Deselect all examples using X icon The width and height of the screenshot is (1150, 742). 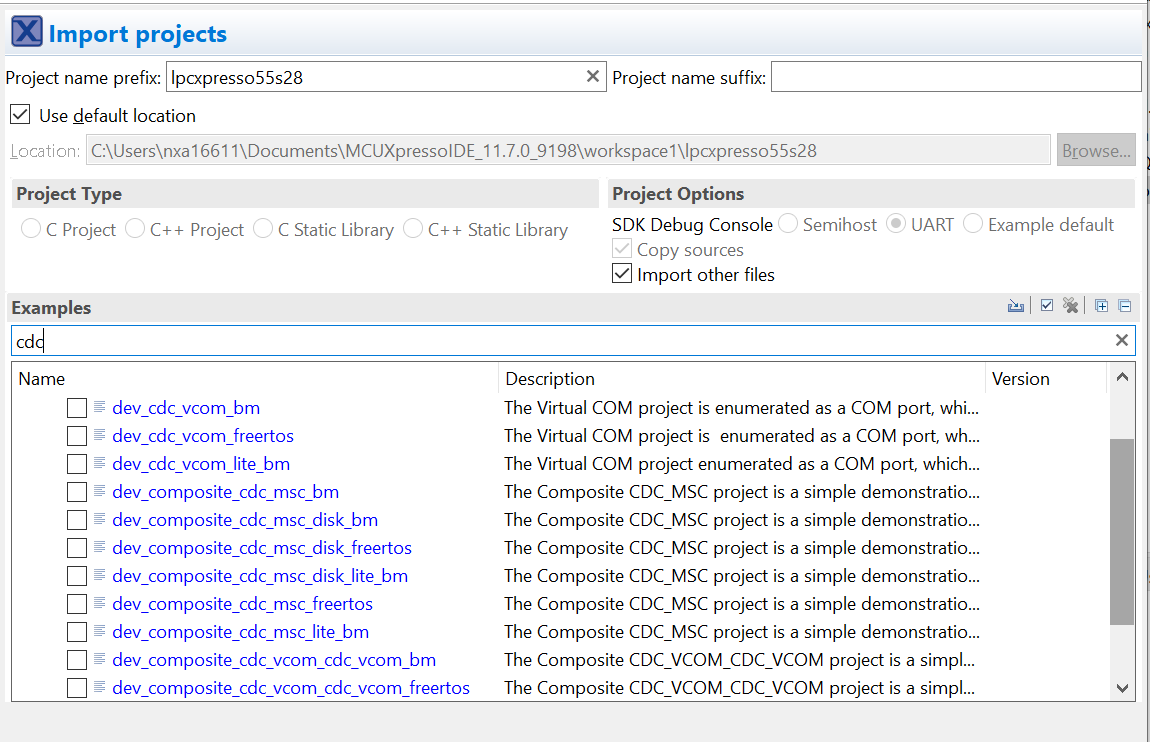click(1071, 305)
